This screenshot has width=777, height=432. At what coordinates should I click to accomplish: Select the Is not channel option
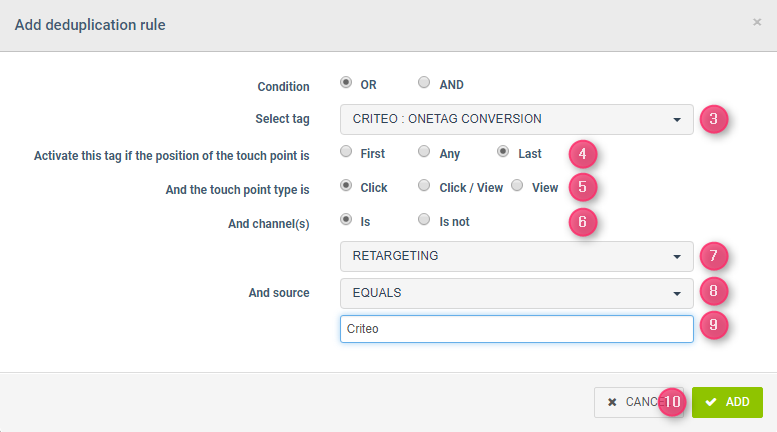pyautogui.click(x=424, y=220)
